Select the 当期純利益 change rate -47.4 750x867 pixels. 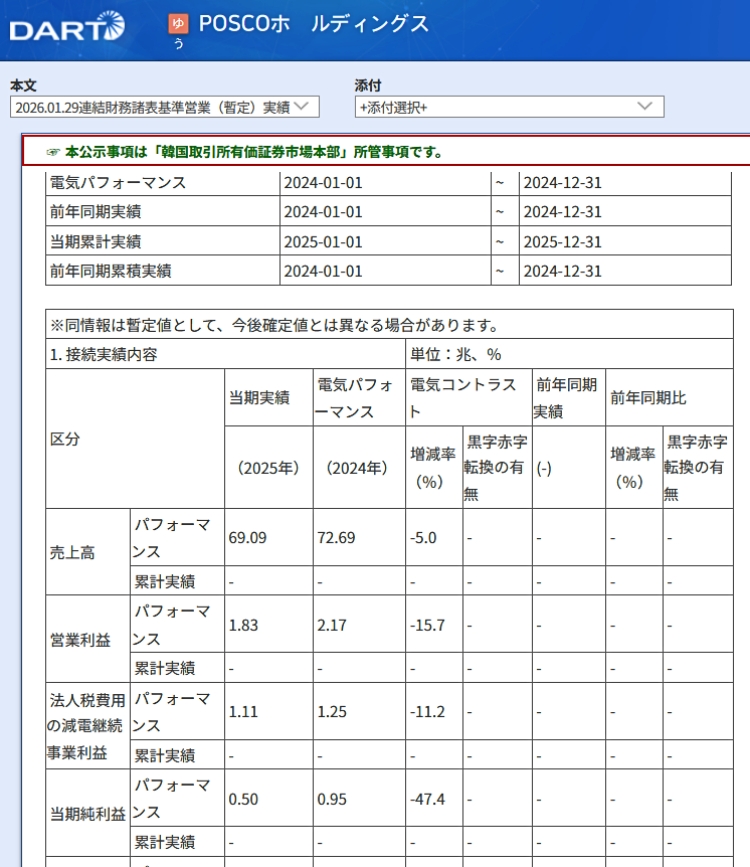coord(427,799)
